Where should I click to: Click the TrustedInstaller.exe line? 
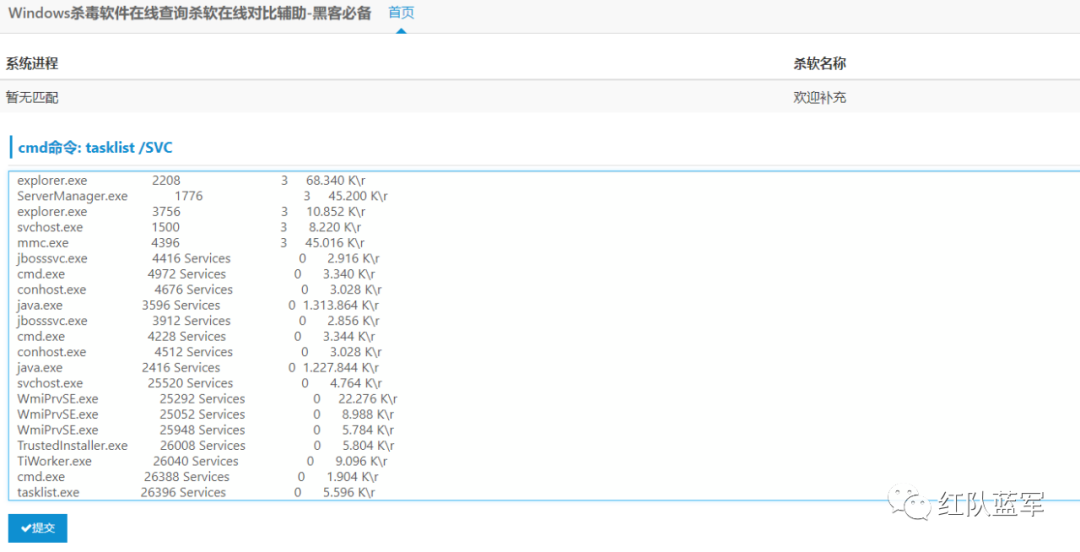[x=205, y=445]
